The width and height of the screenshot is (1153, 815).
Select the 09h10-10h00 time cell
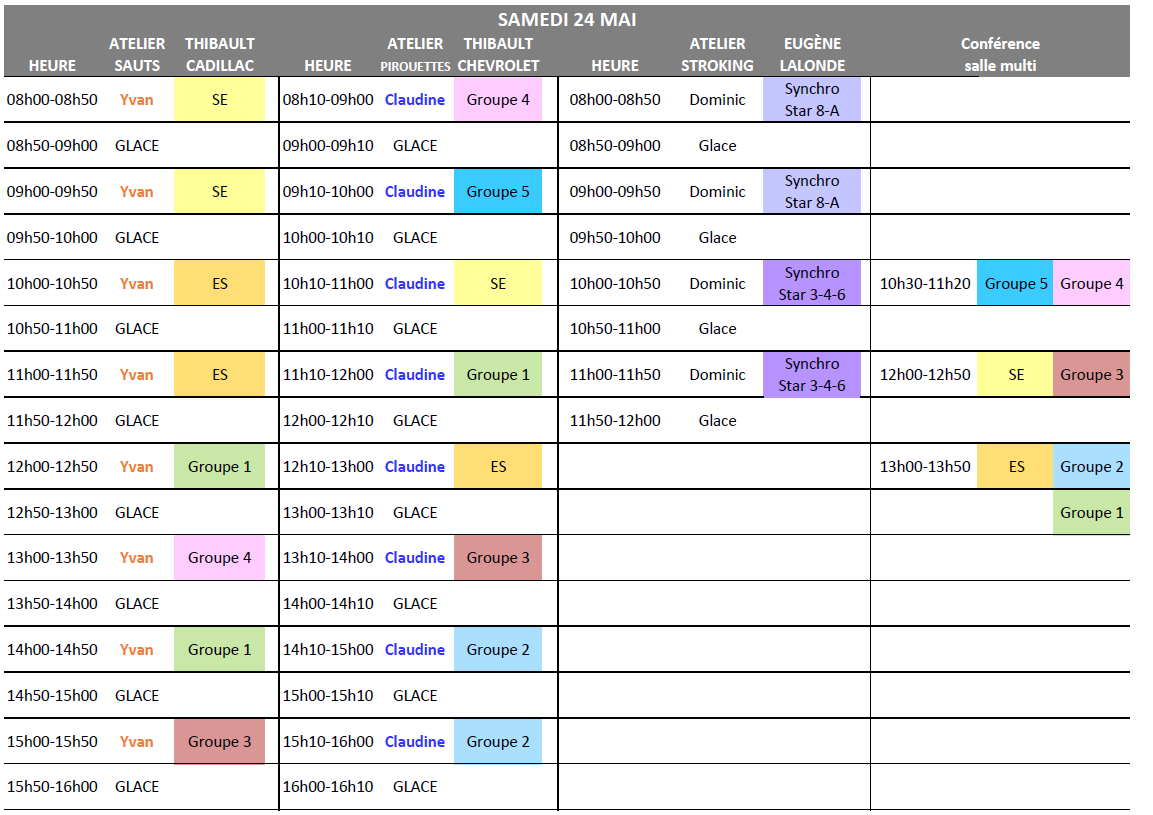328,192
